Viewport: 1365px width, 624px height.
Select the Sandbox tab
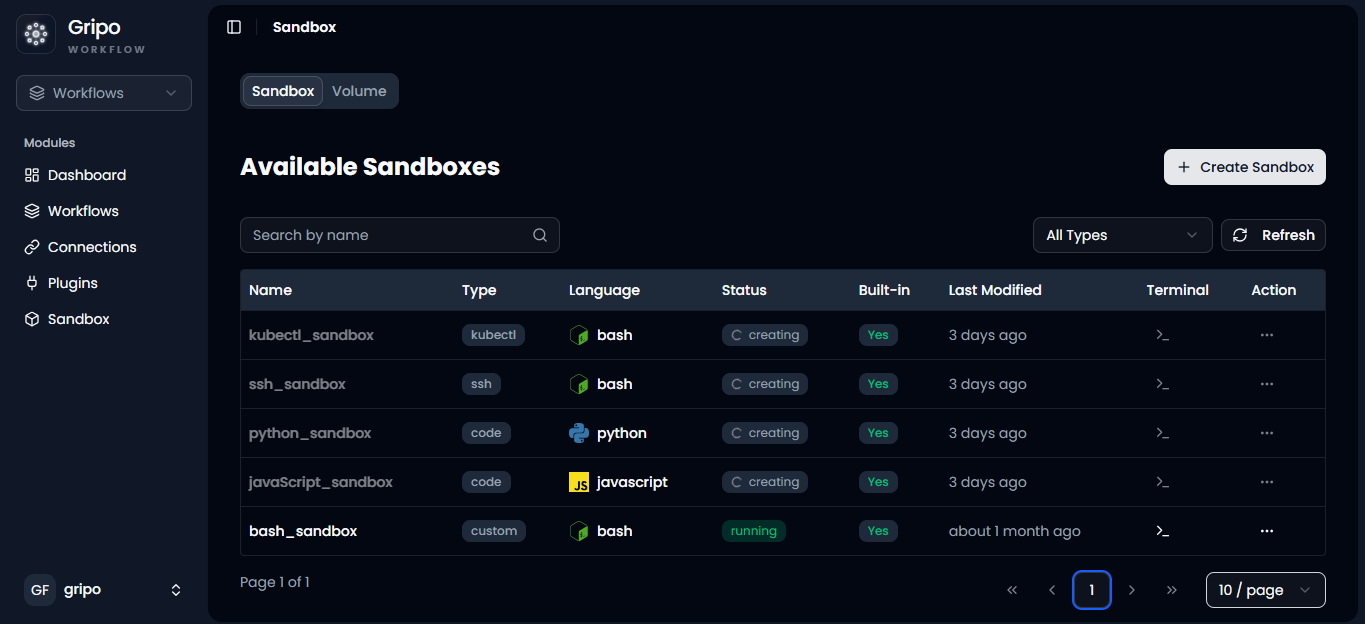tap(283, 91)
